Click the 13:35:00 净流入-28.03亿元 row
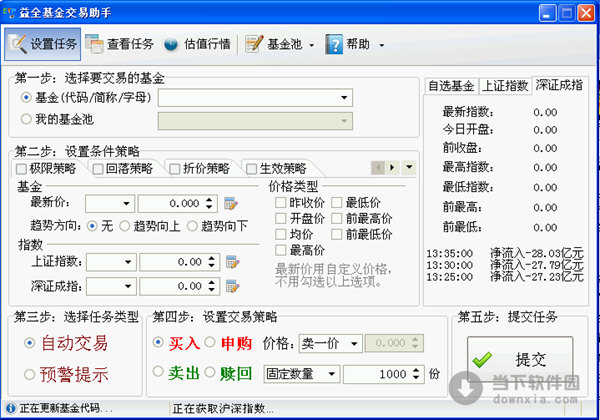This screenshot has height=420, width=600. click(x=505, y=254)
